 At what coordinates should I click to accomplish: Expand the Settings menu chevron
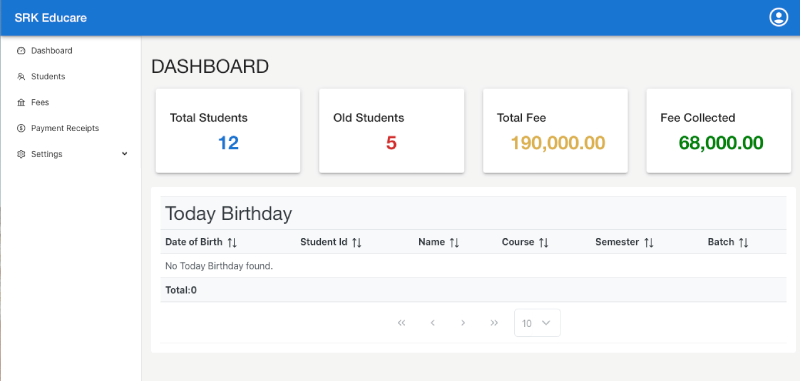coord(124,154)
